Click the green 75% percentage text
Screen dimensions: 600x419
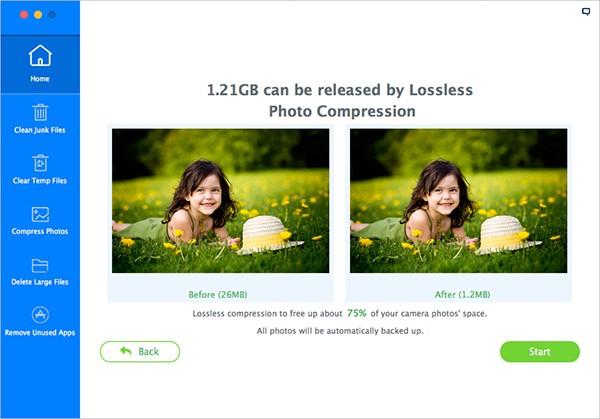pyautogui.click(x=357, y=313)
